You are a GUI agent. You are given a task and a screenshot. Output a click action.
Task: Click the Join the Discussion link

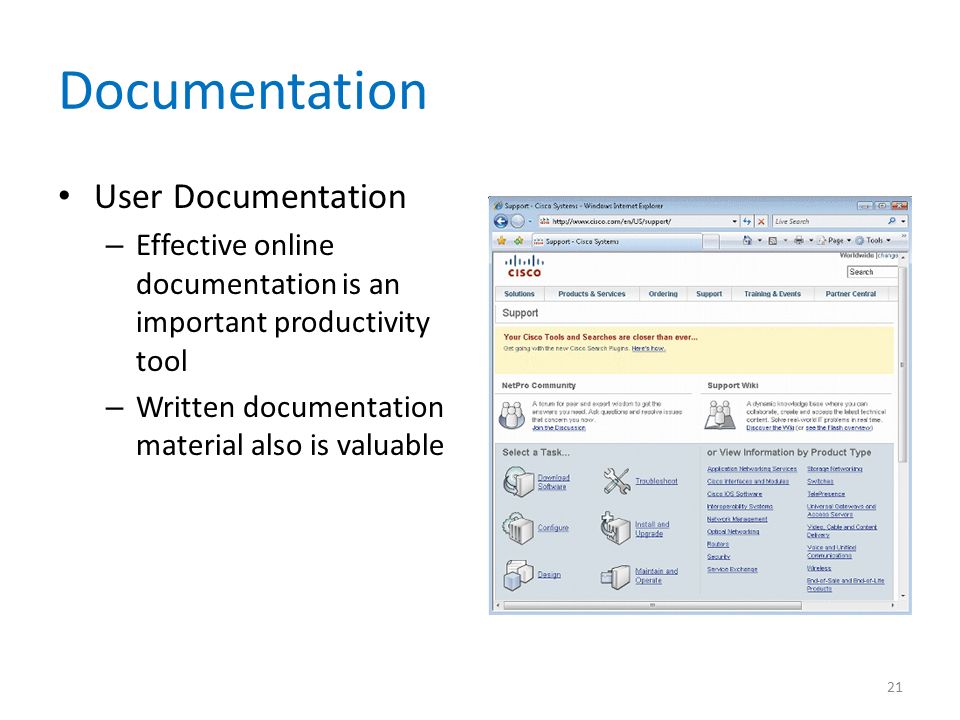click(558, 427)
